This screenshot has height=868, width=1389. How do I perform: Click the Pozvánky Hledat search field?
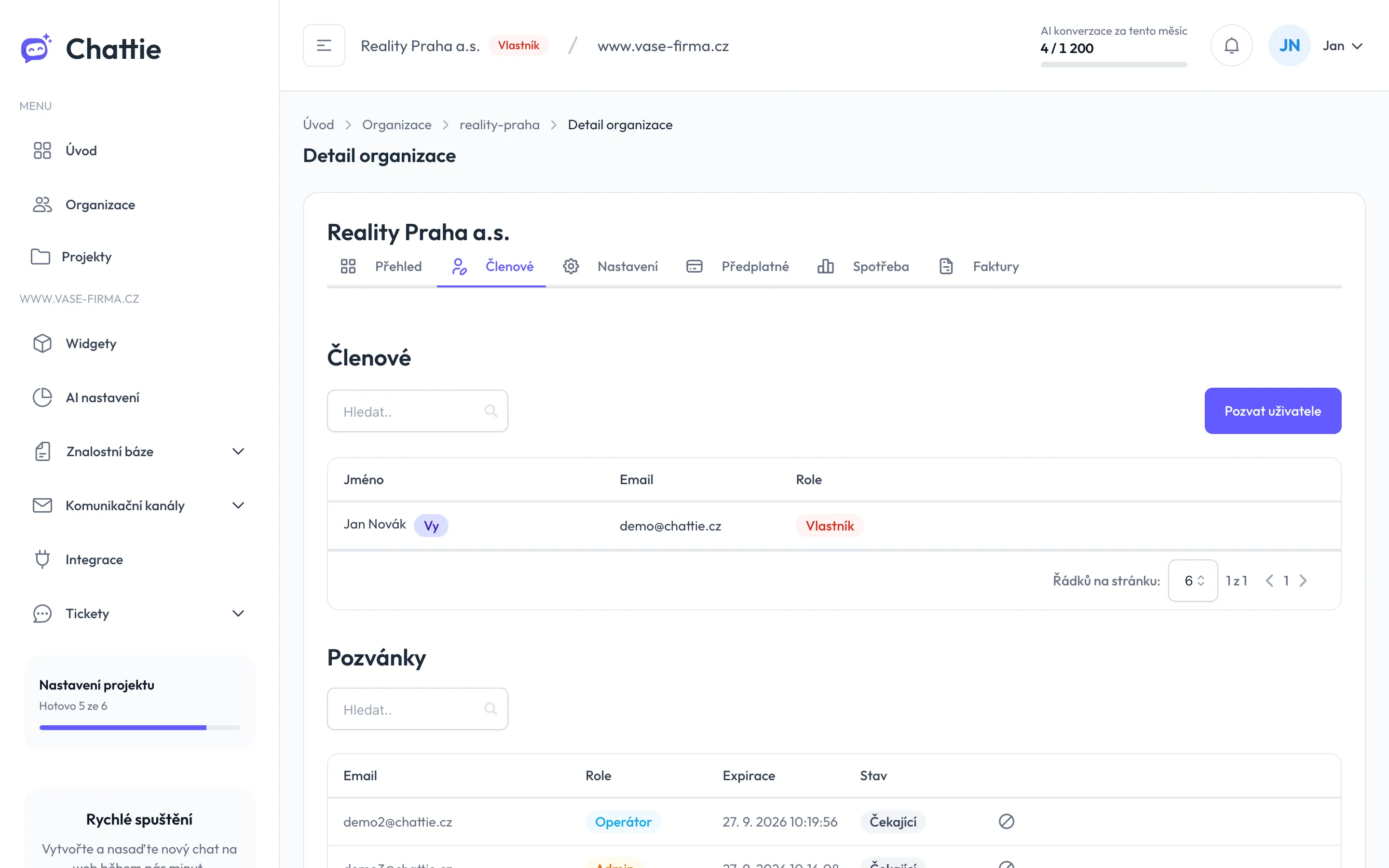tap(417, 709)
